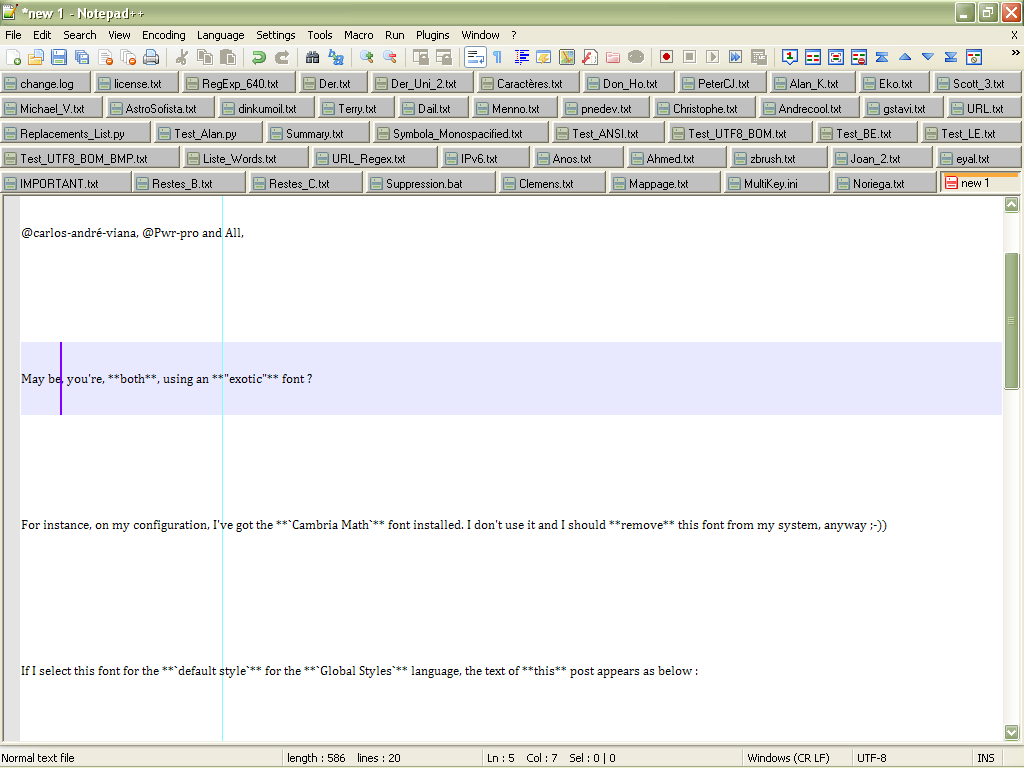The image size is (1024, 768).
Task: Open Find with binoculars icon
Action: pos(313,57)
